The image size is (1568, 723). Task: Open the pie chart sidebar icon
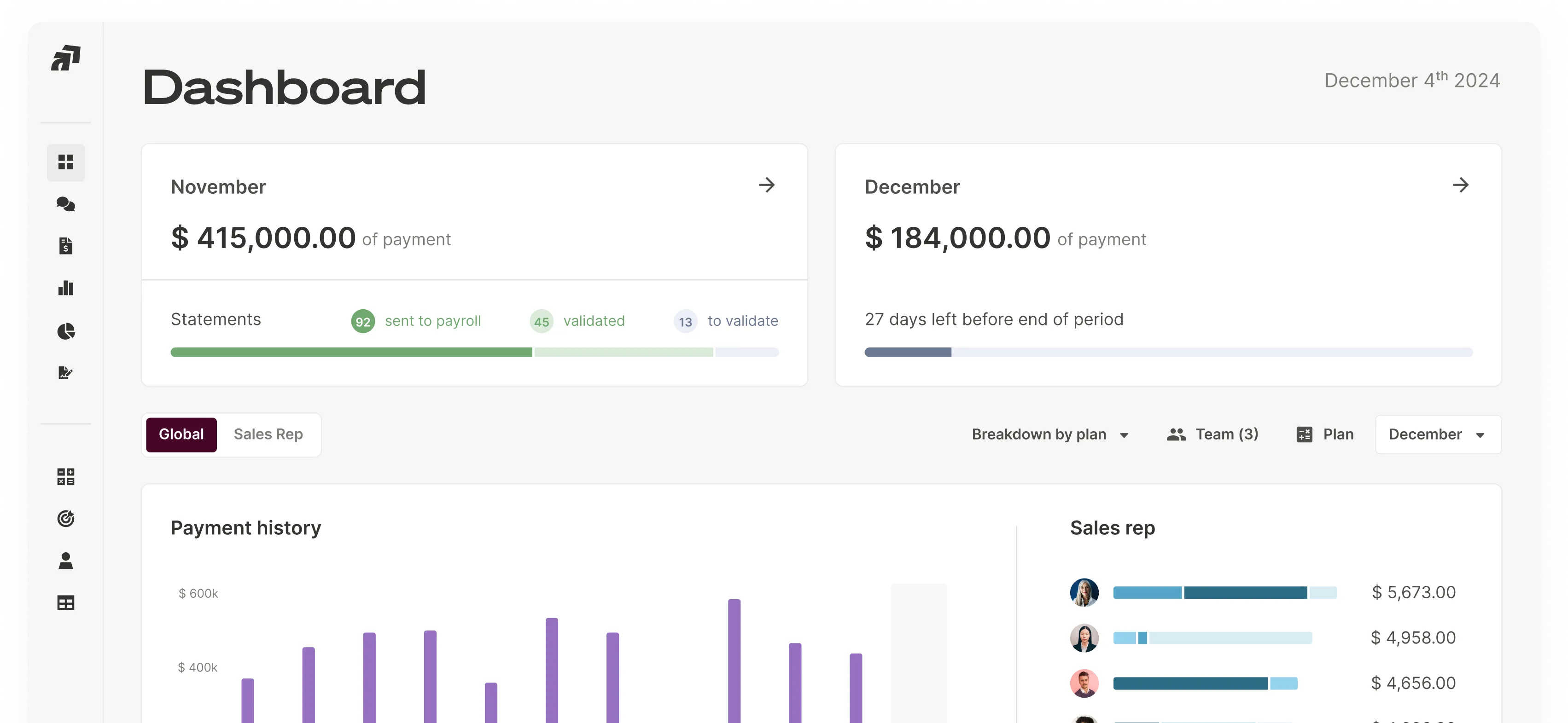(66, 331)
